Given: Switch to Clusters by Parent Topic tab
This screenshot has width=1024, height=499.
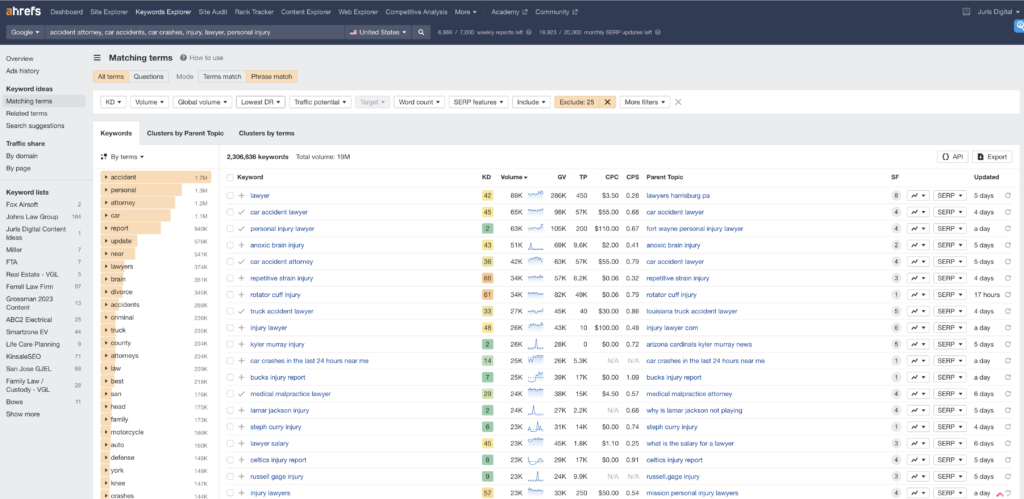Looking at the screenshot, I should point(185,133).
